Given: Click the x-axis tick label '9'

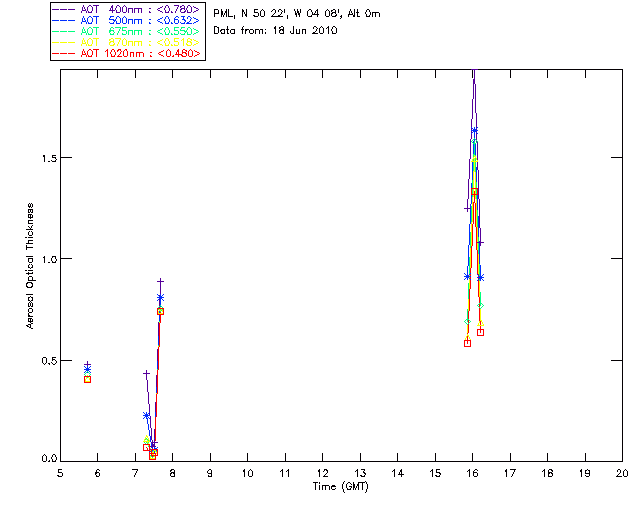Looking at the screenshot, I should [210, 474].
